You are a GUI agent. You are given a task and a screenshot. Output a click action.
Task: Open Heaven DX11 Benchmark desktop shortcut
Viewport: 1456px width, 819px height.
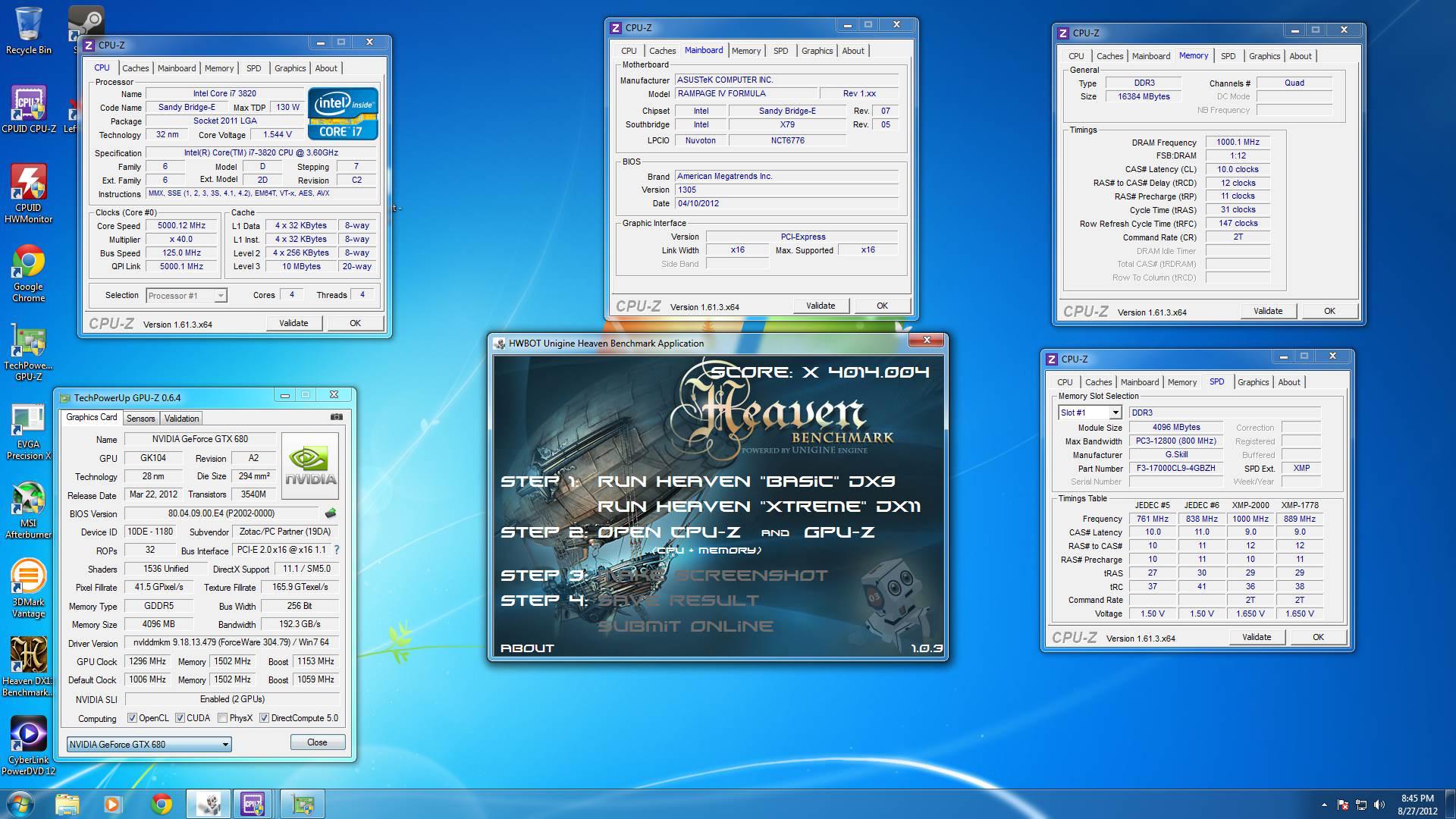point(28,667)
